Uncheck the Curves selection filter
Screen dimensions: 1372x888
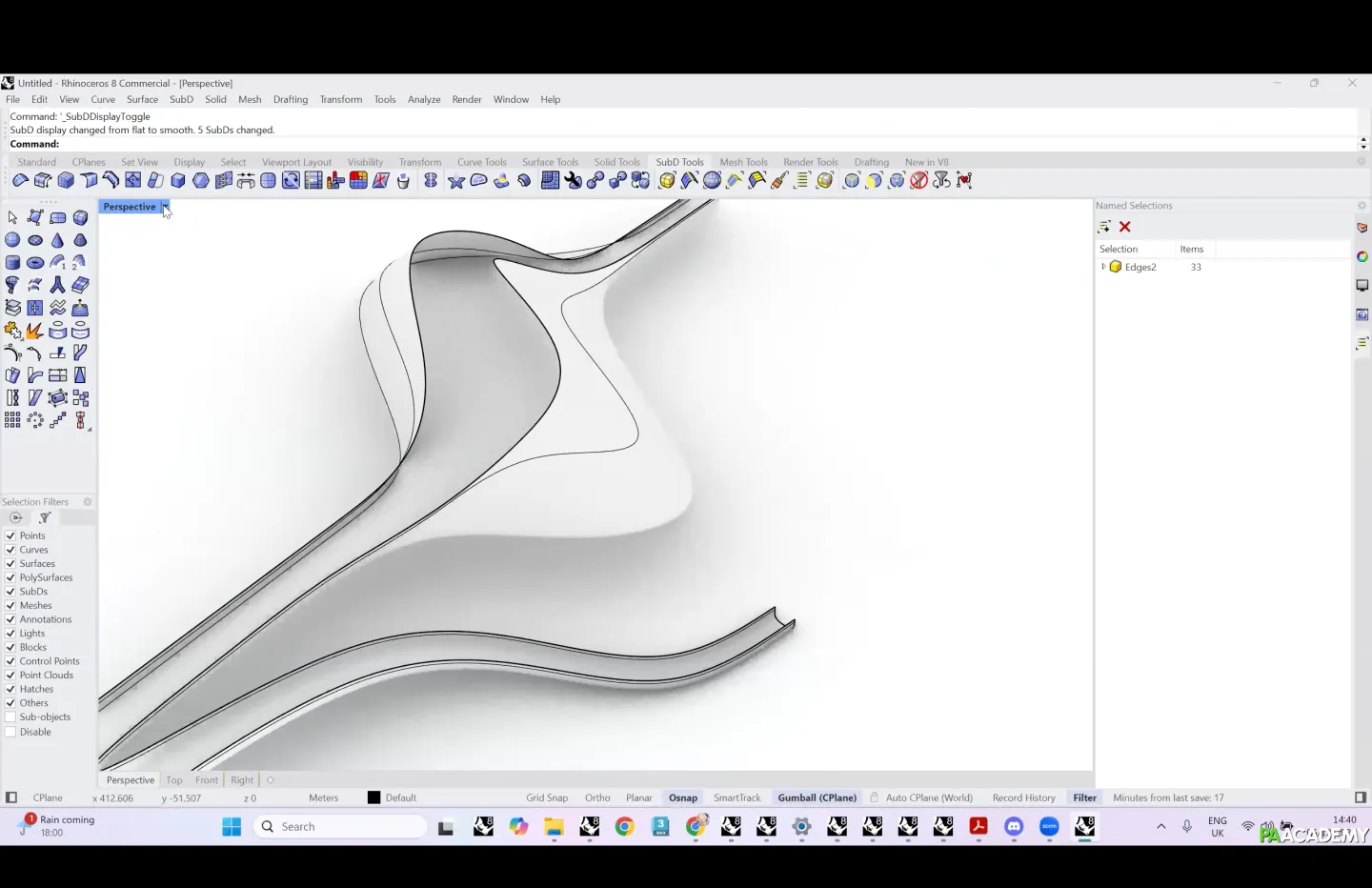(10, 550)
